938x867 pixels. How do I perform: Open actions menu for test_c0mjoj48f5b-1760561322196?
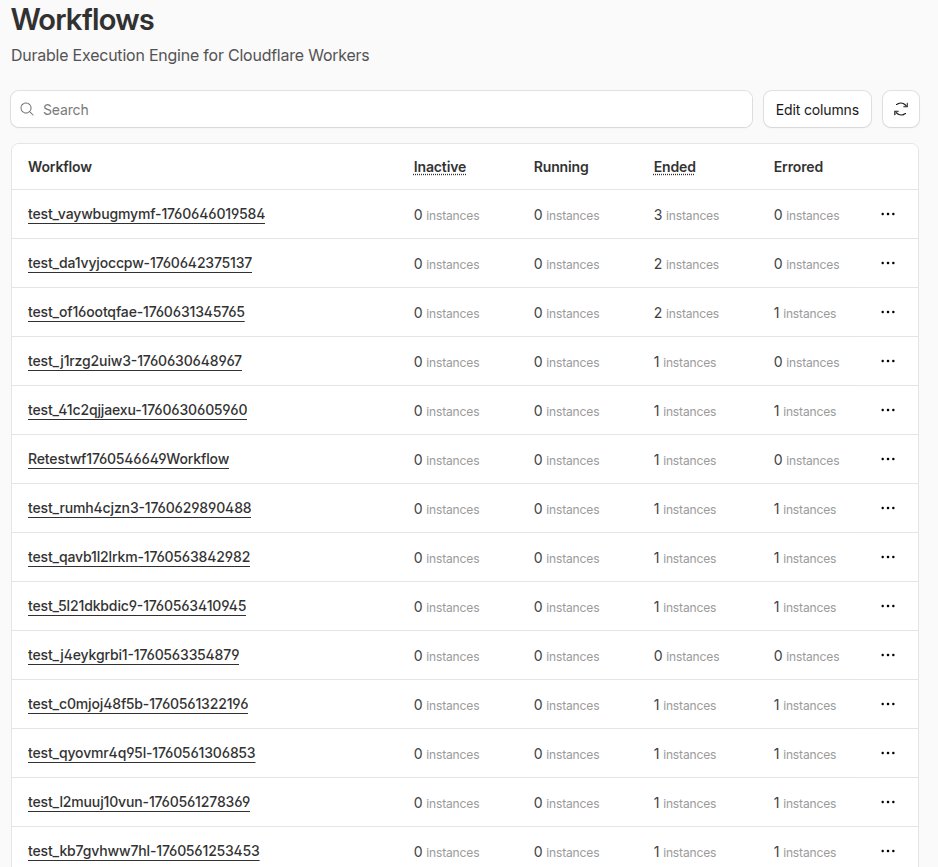[888, 705]
